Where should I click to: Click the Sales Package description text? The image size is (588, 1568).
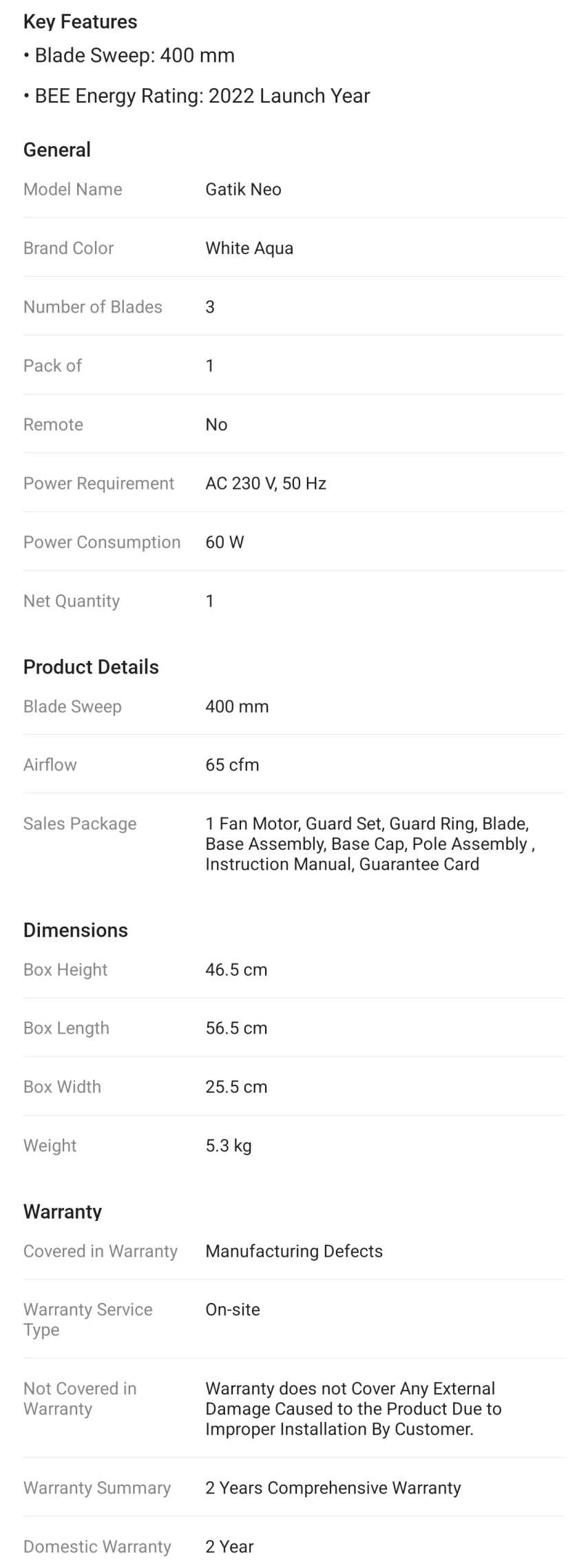pyautogui.click(x=370, y=844)
